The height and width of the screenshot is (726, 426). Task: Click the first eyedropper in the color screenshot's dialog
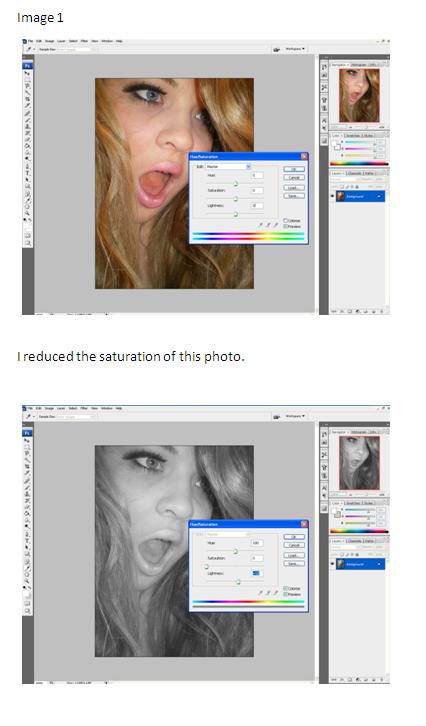pyautogui.click(x=260, y=225)
